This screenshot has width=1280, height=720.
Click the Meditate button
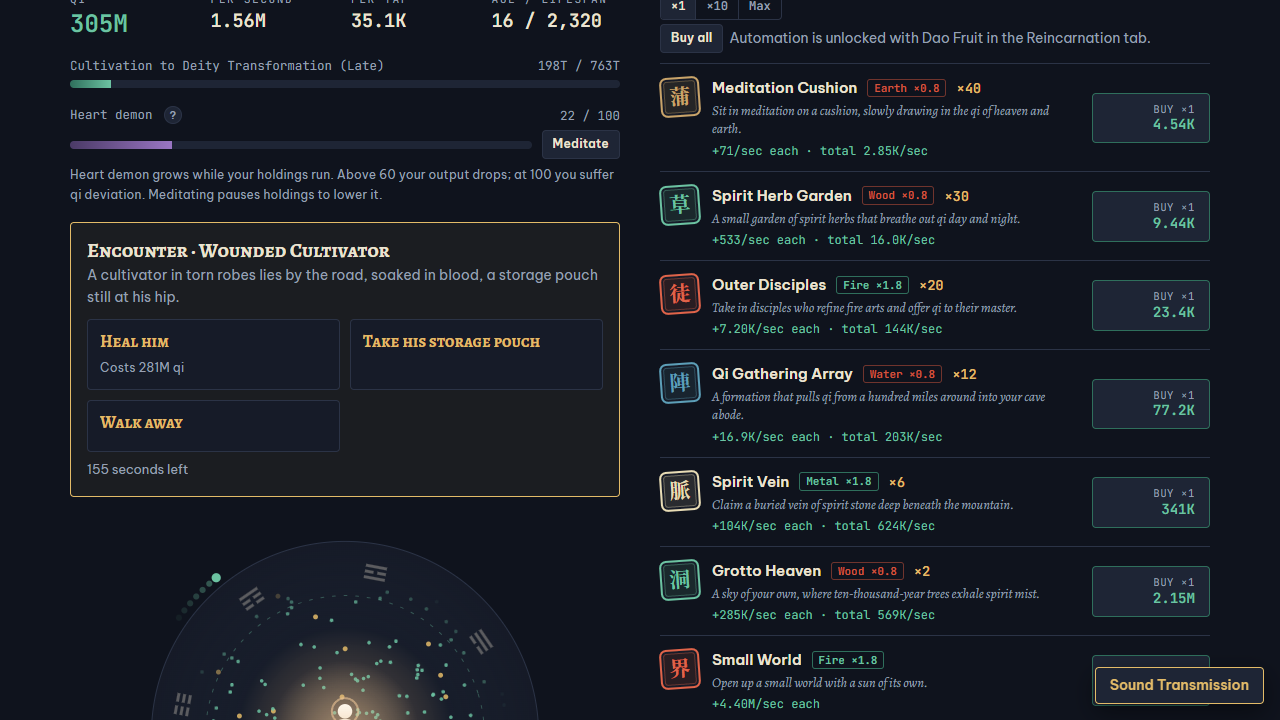point(581,144)
